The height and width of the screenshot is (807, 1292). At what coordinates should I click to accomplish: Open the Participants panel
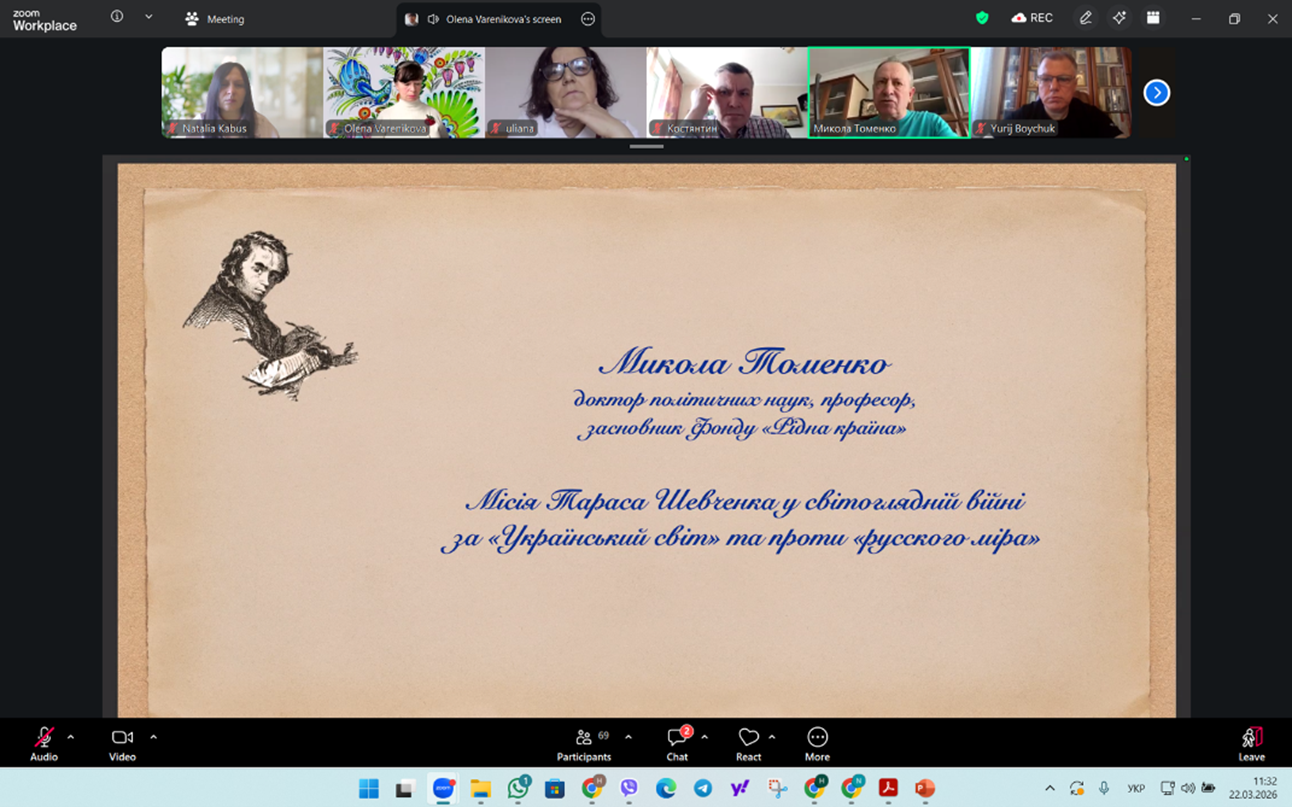584,742
